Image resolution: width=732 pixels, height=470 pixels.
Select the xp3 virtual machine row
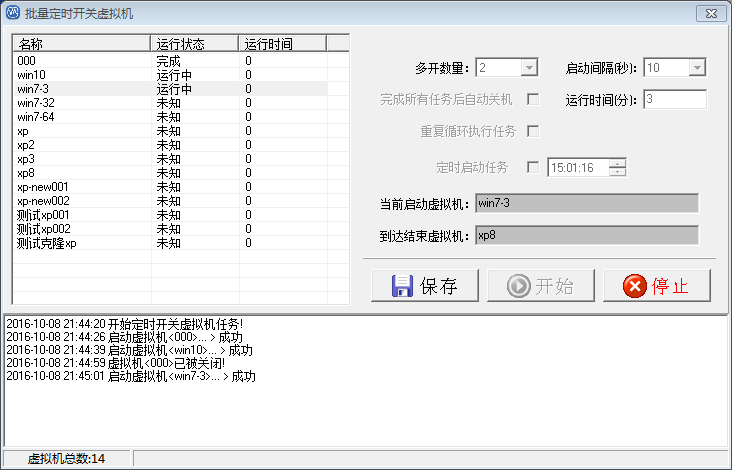pos(170,159)
